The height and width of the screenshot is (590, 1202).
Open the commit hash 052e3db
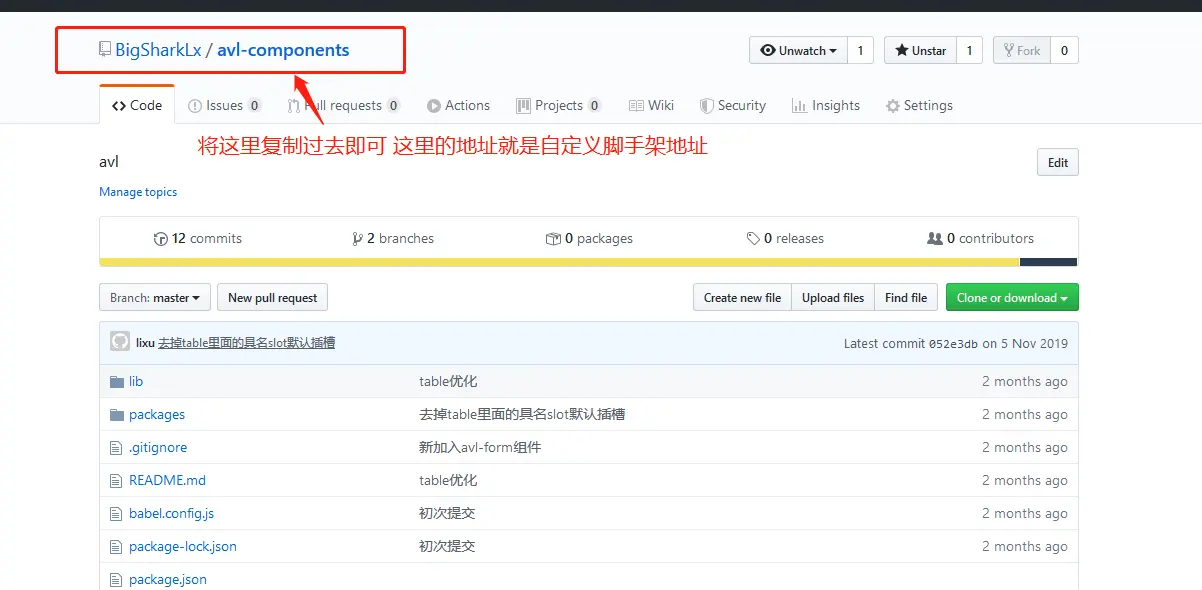(x=954, y=343)
